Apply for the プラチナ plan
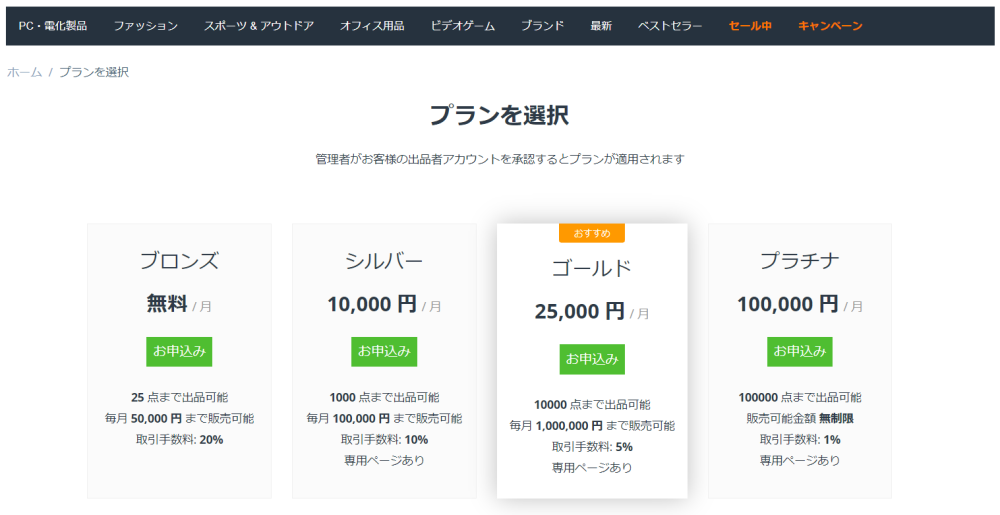The image size is (1000, 515). [x=799, y=351]
